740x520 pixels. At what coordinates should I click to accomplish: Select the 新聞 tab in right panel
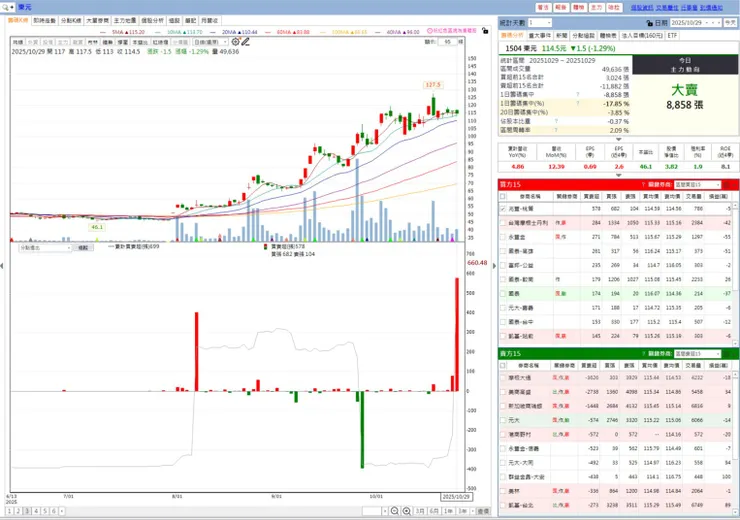(562, 35)
